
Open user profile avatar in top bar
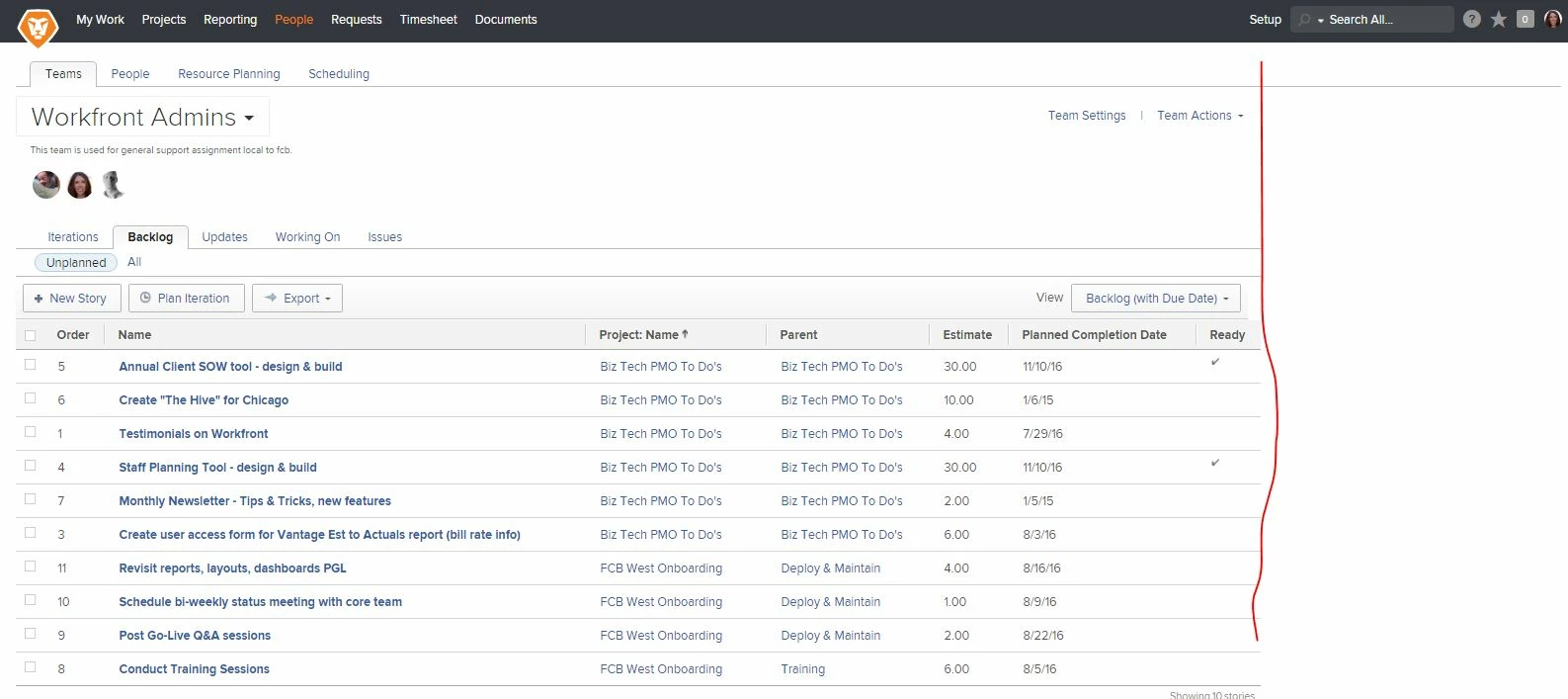click(x=1553, y=19)
